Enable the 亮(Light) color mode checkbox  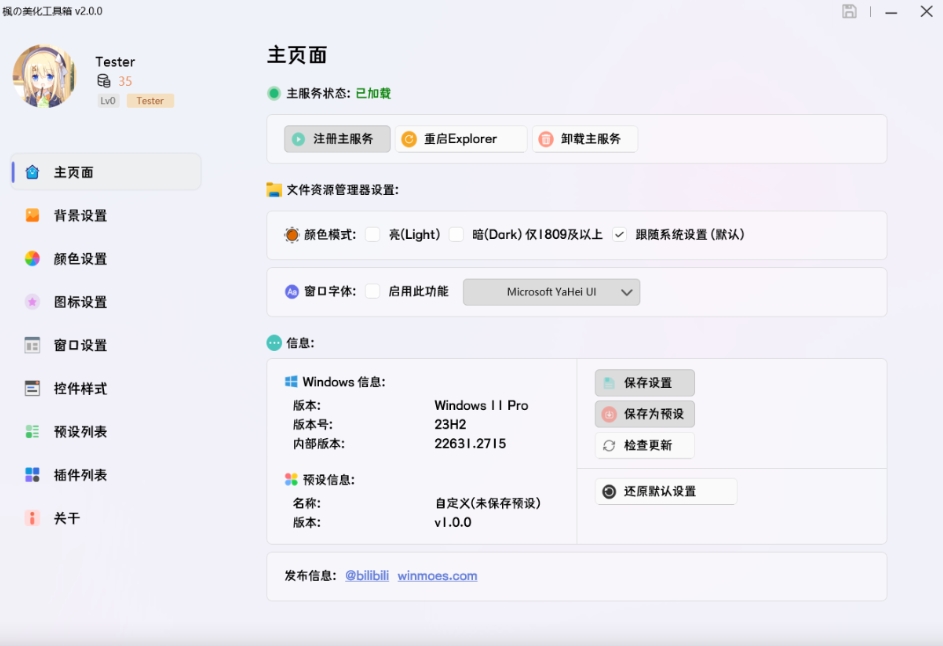click(373, 235)
